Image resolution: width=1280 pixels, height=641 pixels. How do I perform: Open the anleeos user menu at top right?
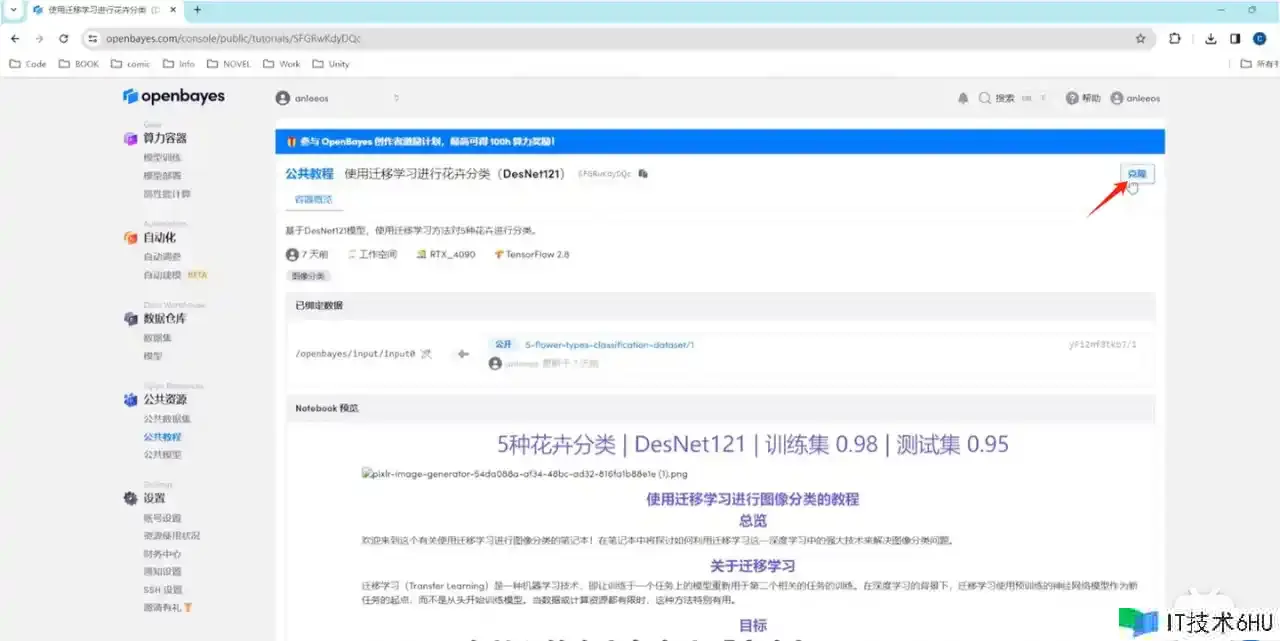click(x=1135, y=98)
